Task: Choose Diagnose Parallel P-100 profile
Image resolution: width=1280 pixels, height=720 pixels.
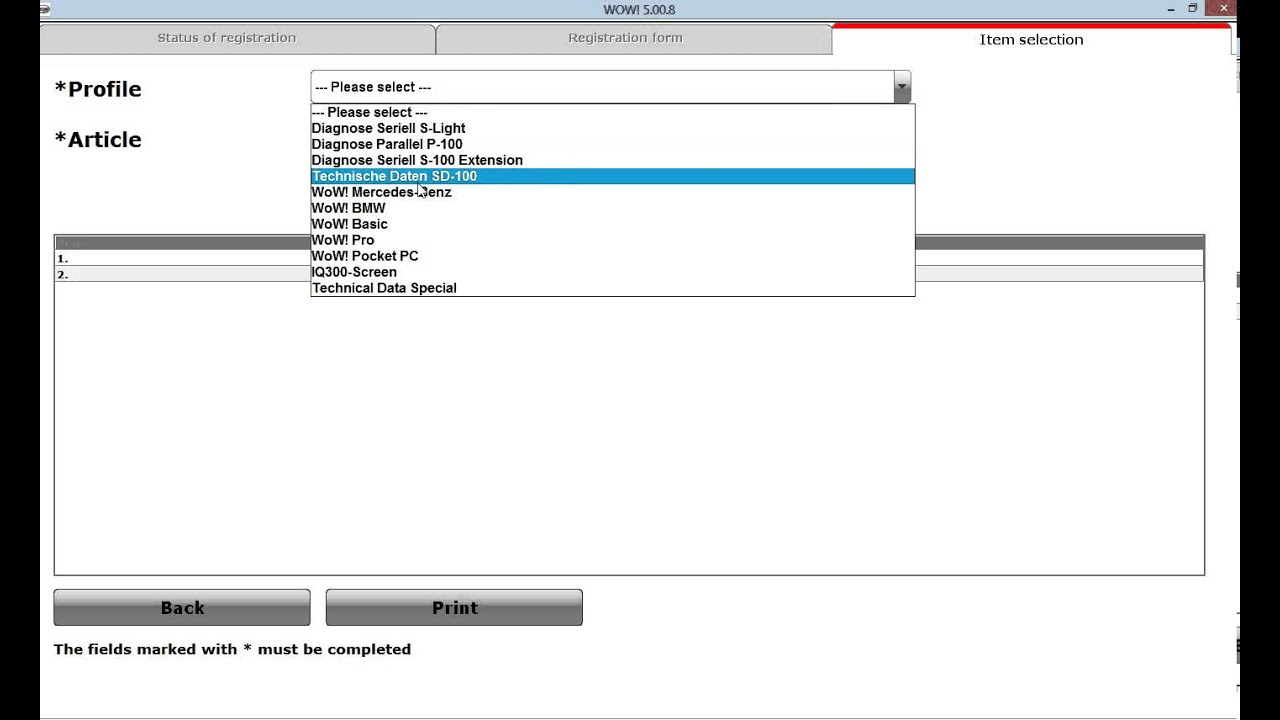Action: coord(613,144)
